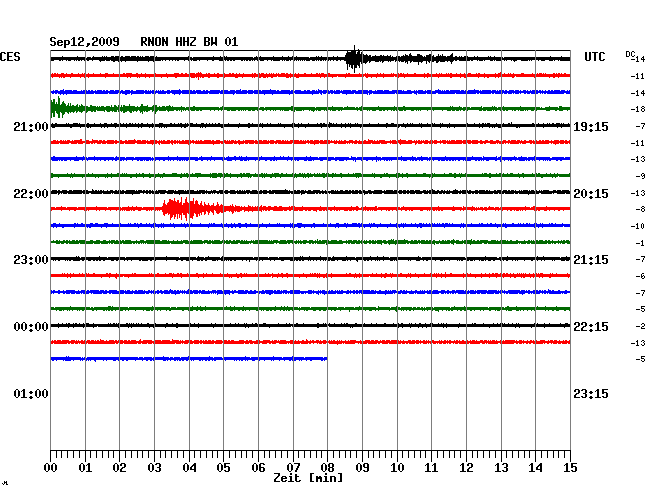Click the black seismic event burst on top trace

354,59
